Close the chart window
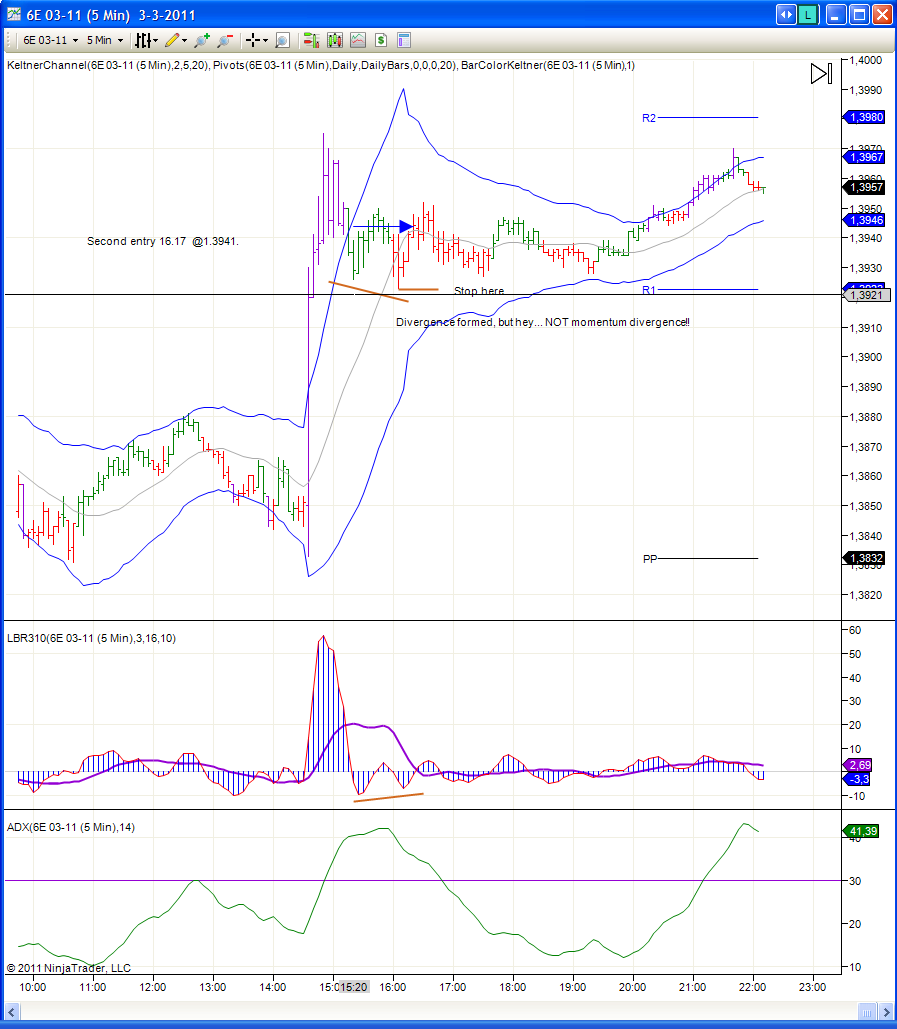This screenshot has height=1029, width=897. click(x=882, y=14)
